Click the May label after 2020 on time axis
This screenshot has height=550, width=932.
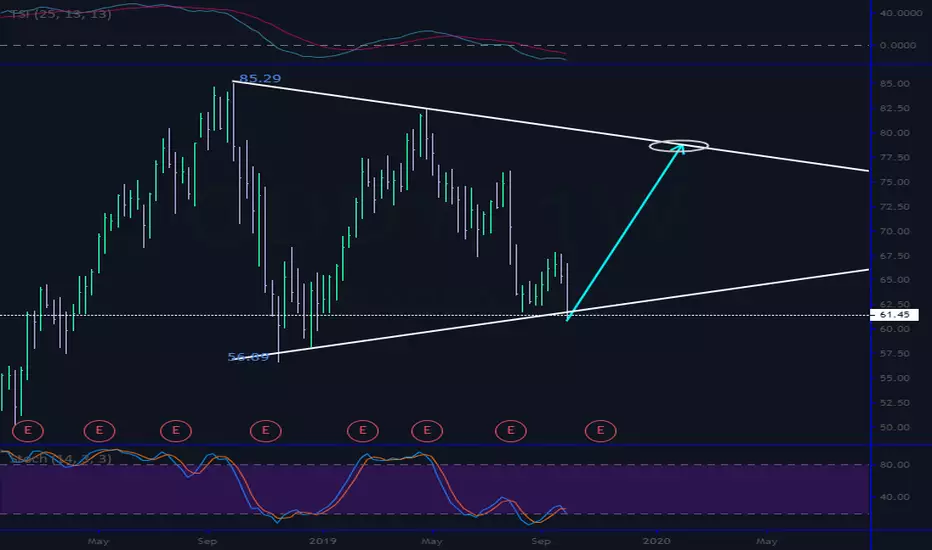click(x=766, y=541)
